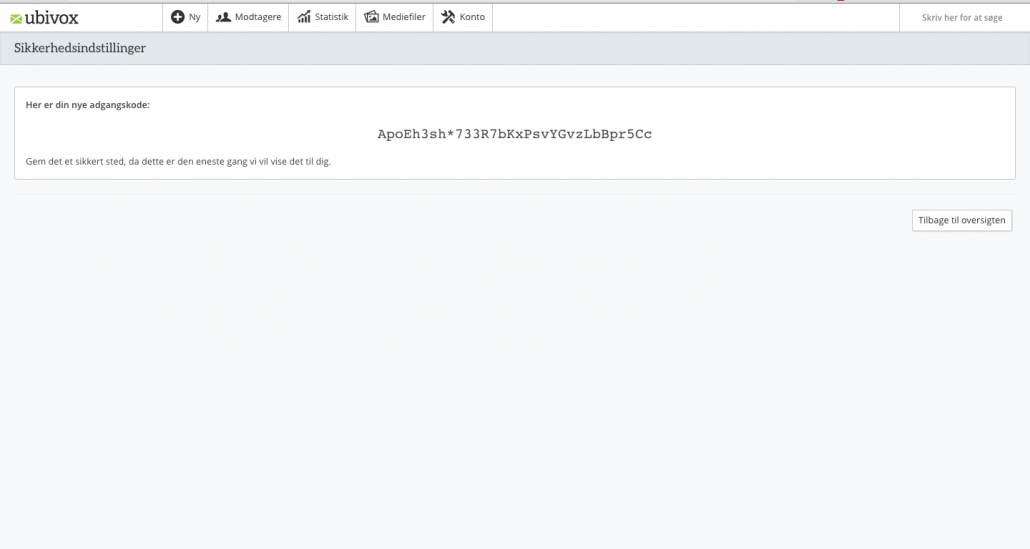
Task: Click the bar chart Statistik icon
Action: pyautogui.click(x=304, y=17)
